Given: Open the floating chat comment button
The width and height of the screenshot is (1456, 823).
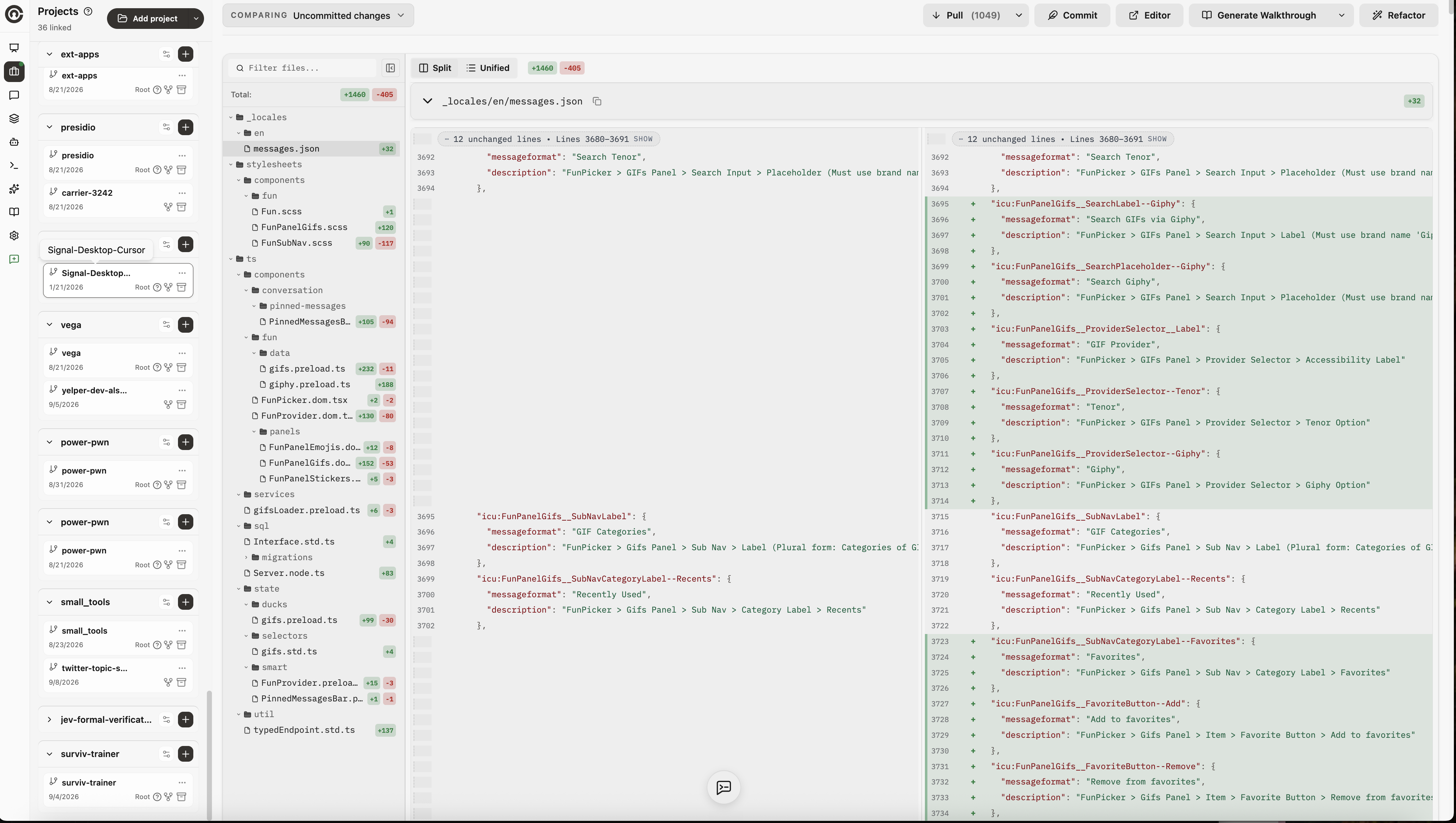Looking at the screenshot, I should point(723,787).
